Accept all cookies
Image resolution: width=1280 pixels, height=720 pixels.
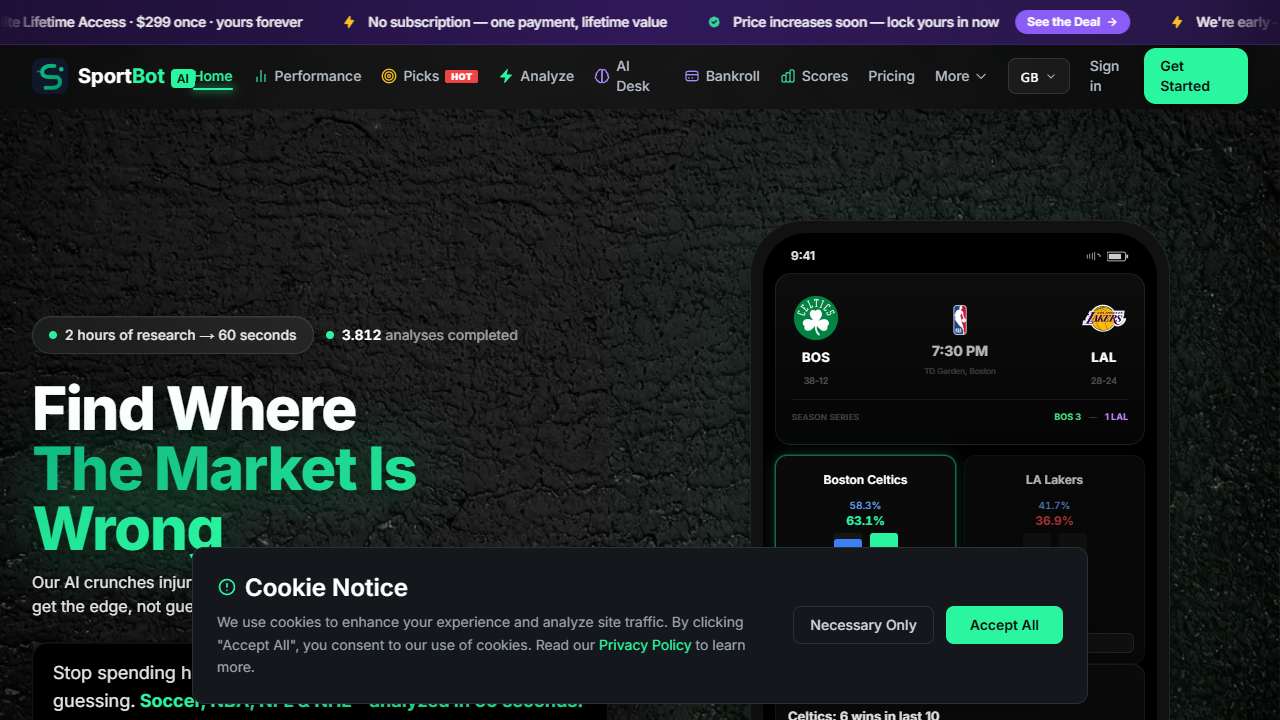pos(1004,625)
